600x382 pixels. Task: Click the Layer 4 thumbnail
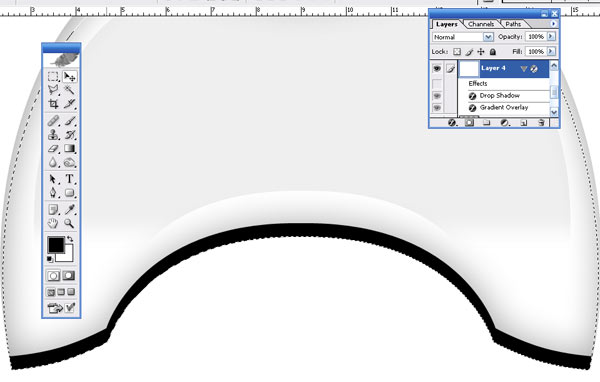click(469, 69)
